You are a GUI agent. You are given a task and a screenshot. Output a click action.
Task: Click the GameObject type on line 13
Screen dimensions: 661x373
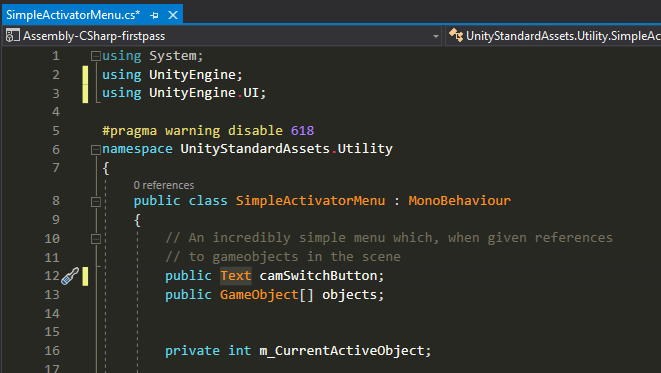coord(259,295)
